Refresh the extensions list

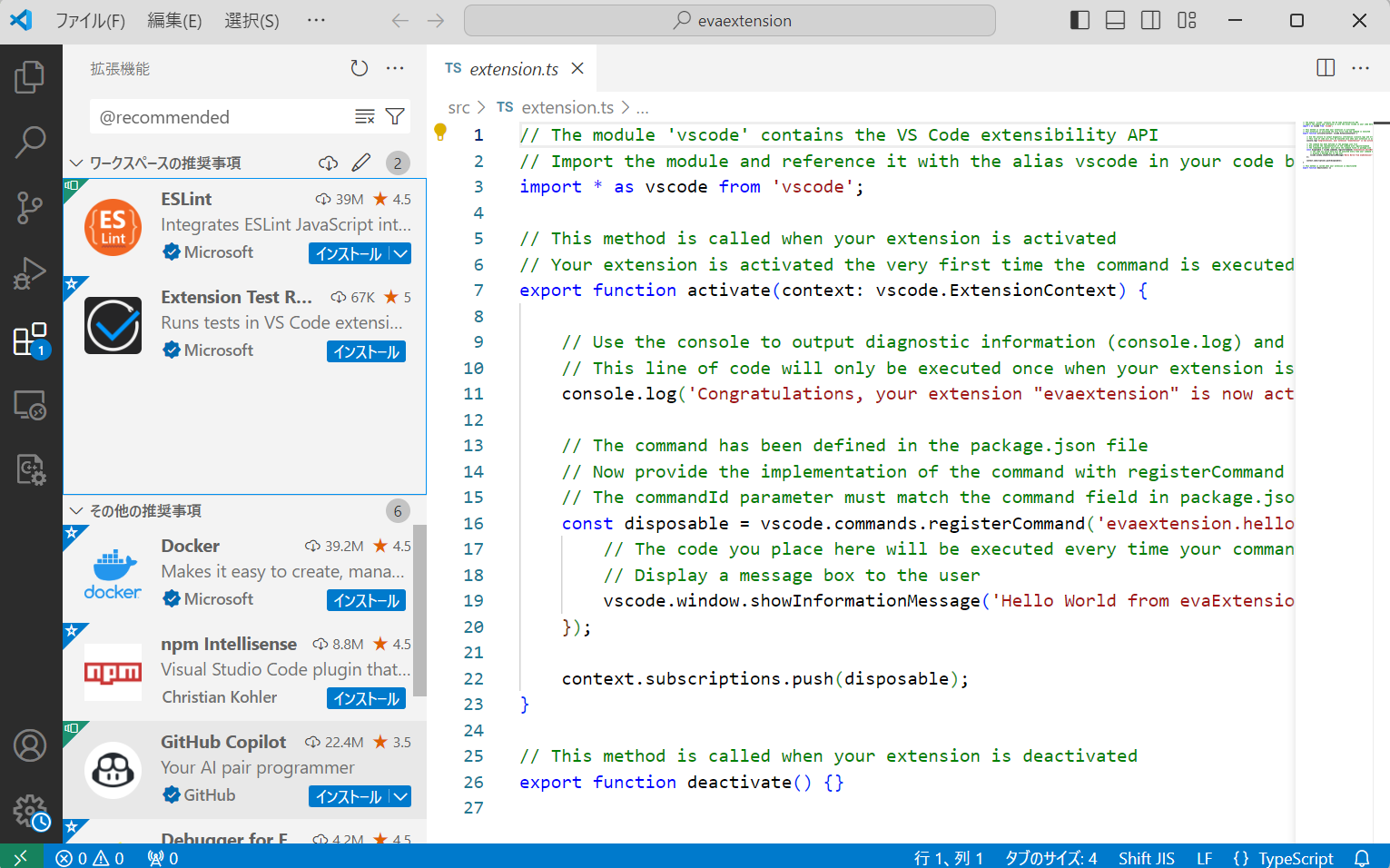(x=359, y=67)
